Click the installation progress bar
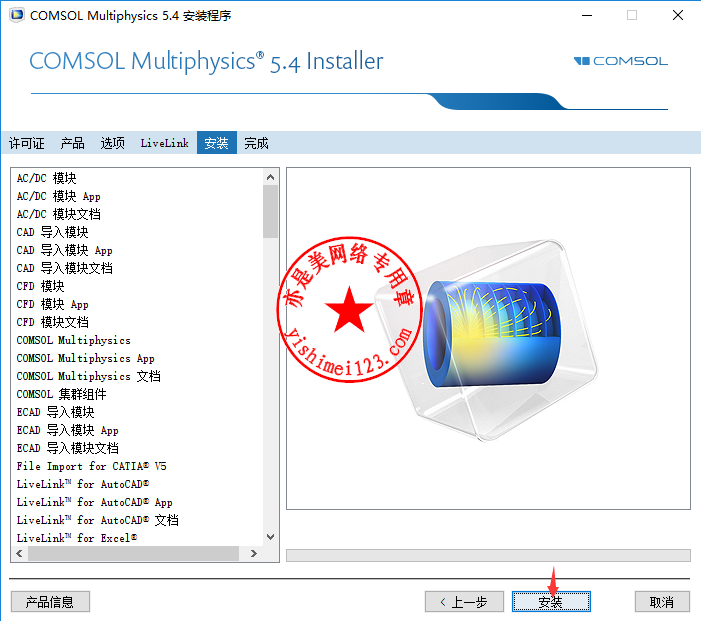 pos(488,555)
